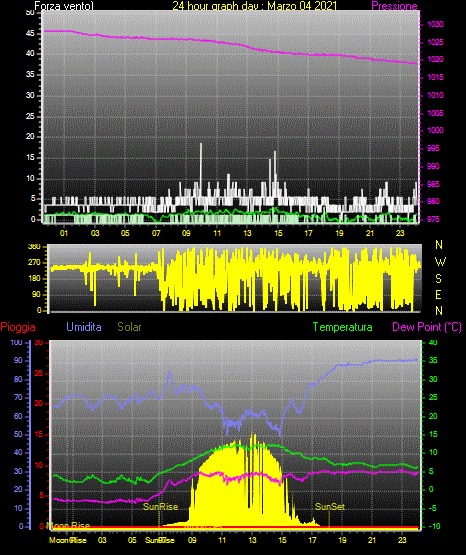Click hour '01' below the wind speed chart

[64, 233]
